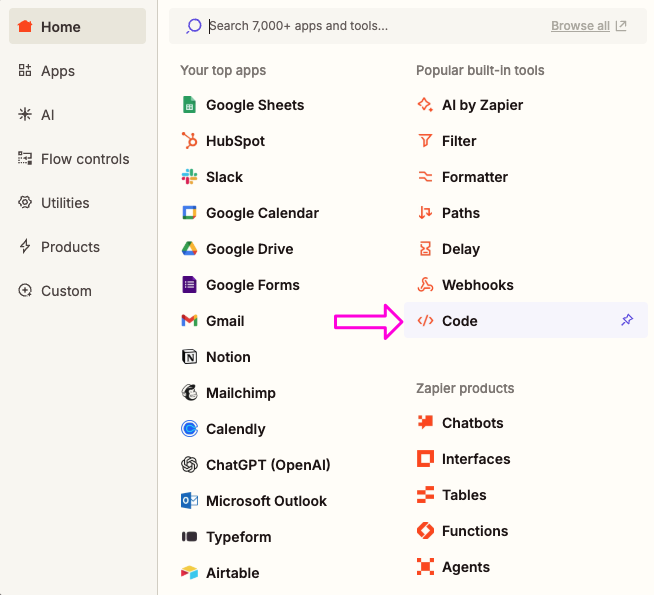The width and height of the screenshot is (654, 595).
Task: Click the Agents icon
Action: point(425,566)
